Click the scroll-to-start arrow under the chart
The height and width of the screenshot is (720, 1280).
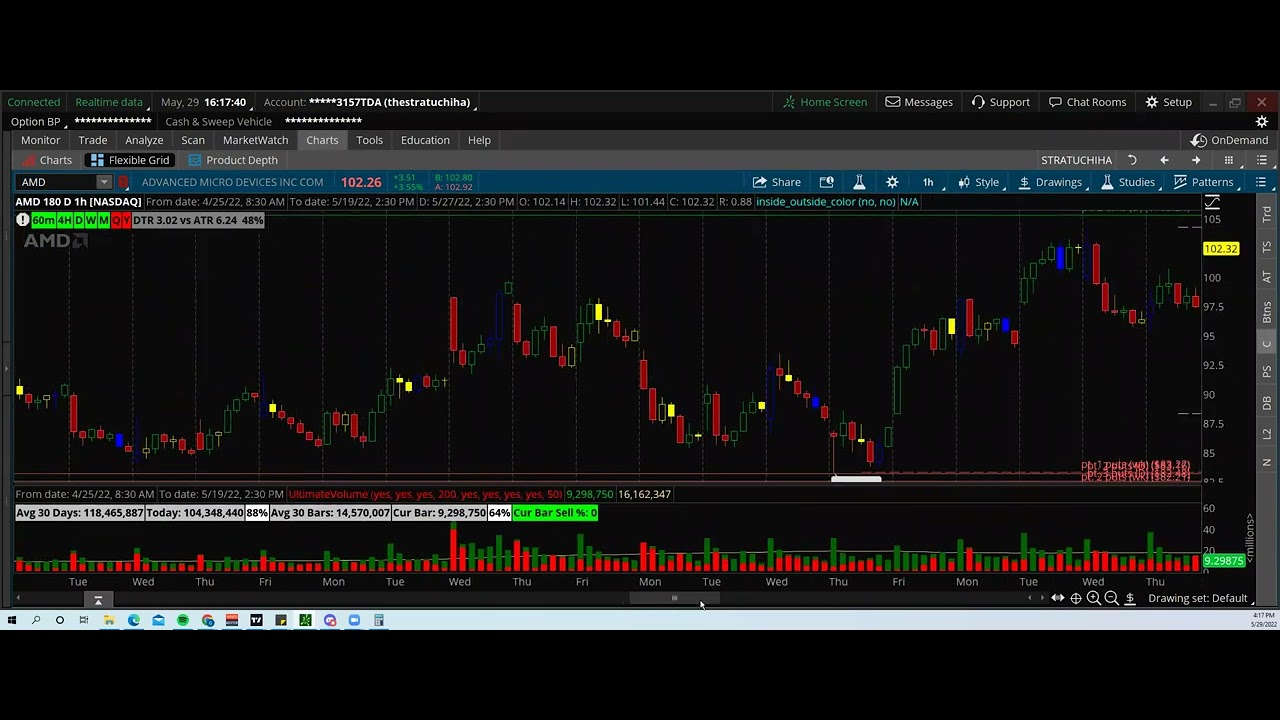click(98, 599)
